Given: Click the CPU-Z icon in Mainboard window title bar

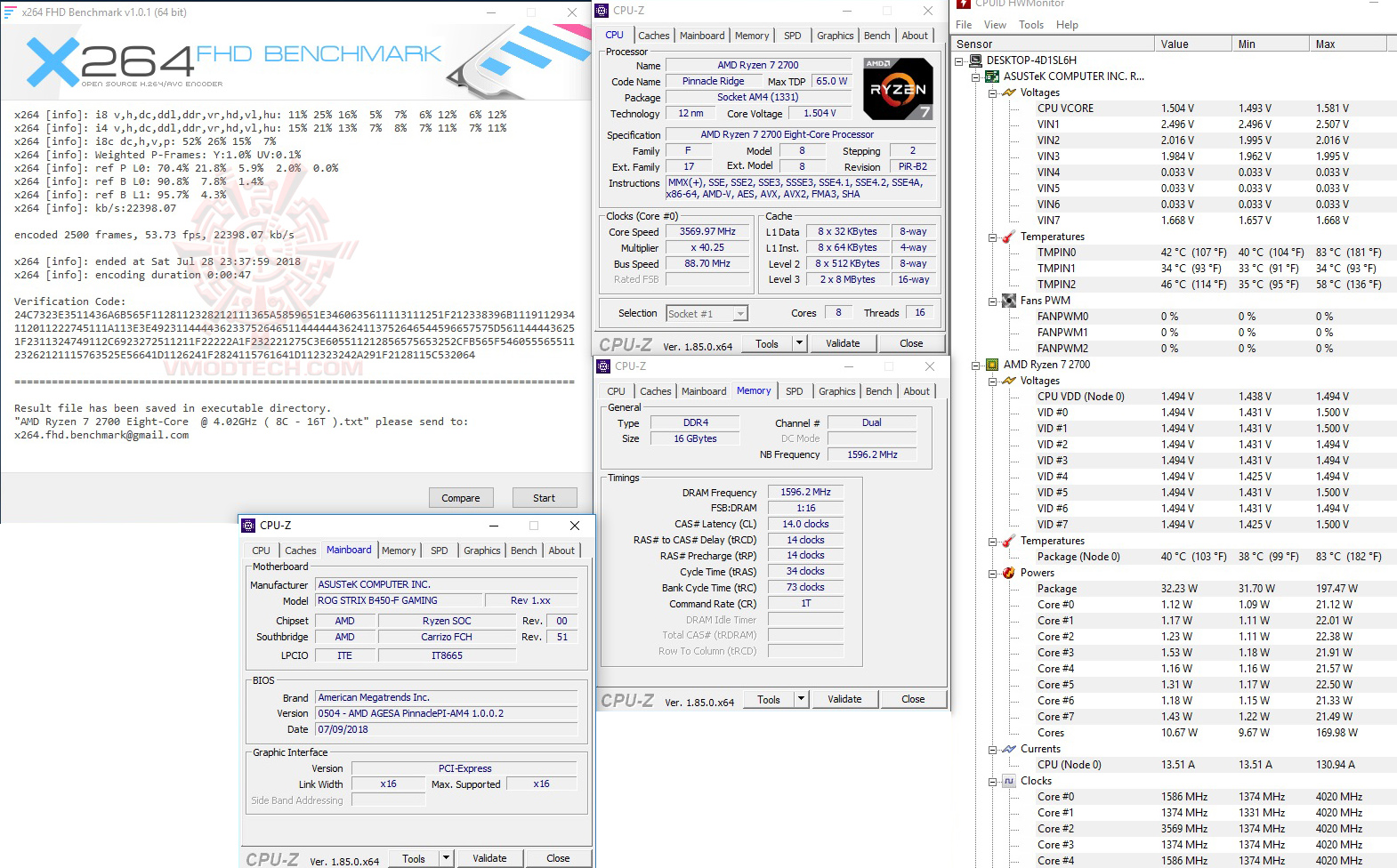Looking at the screenshot, I should click(248, 526).
